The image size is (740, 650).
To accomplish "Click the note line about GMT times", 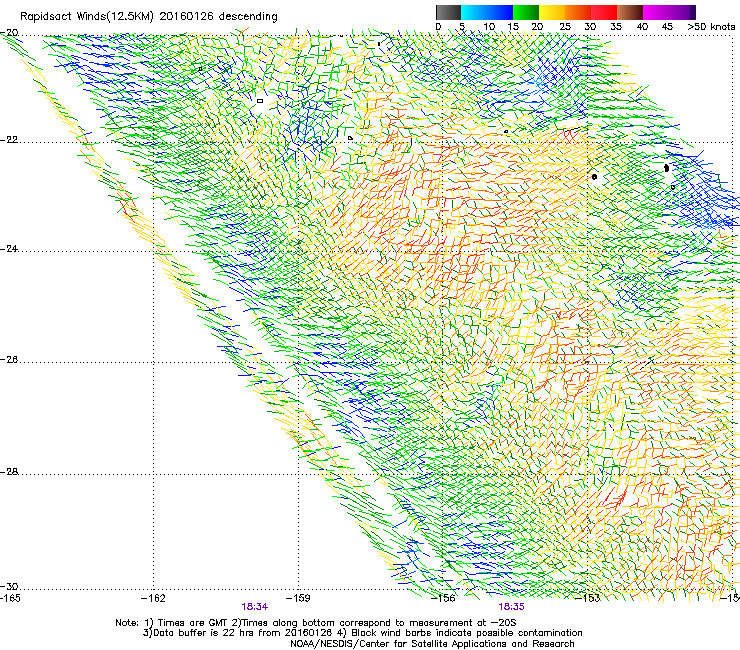I will (316, 623).
